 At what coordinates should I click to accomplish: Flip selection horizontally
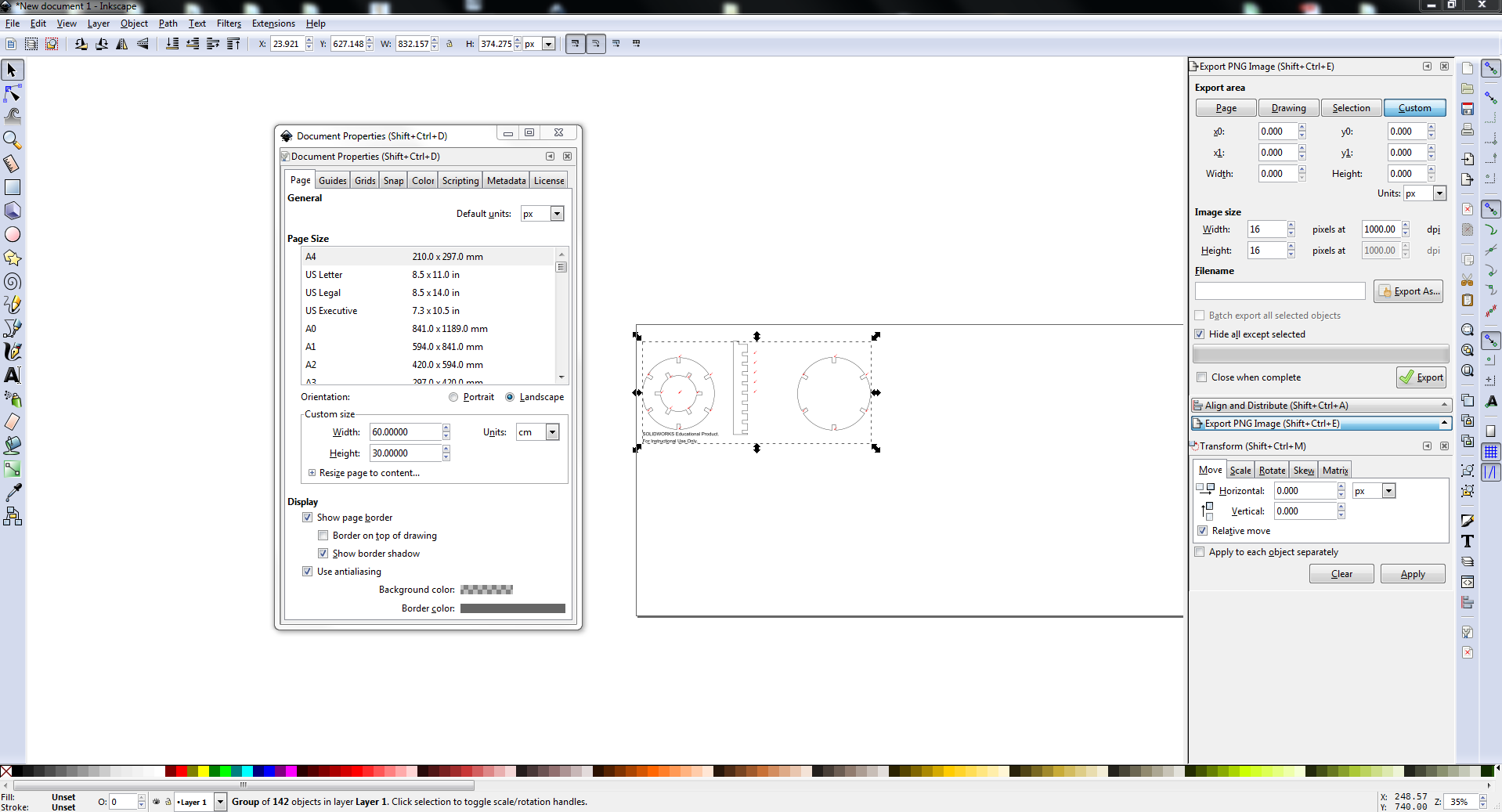[122, 44]
